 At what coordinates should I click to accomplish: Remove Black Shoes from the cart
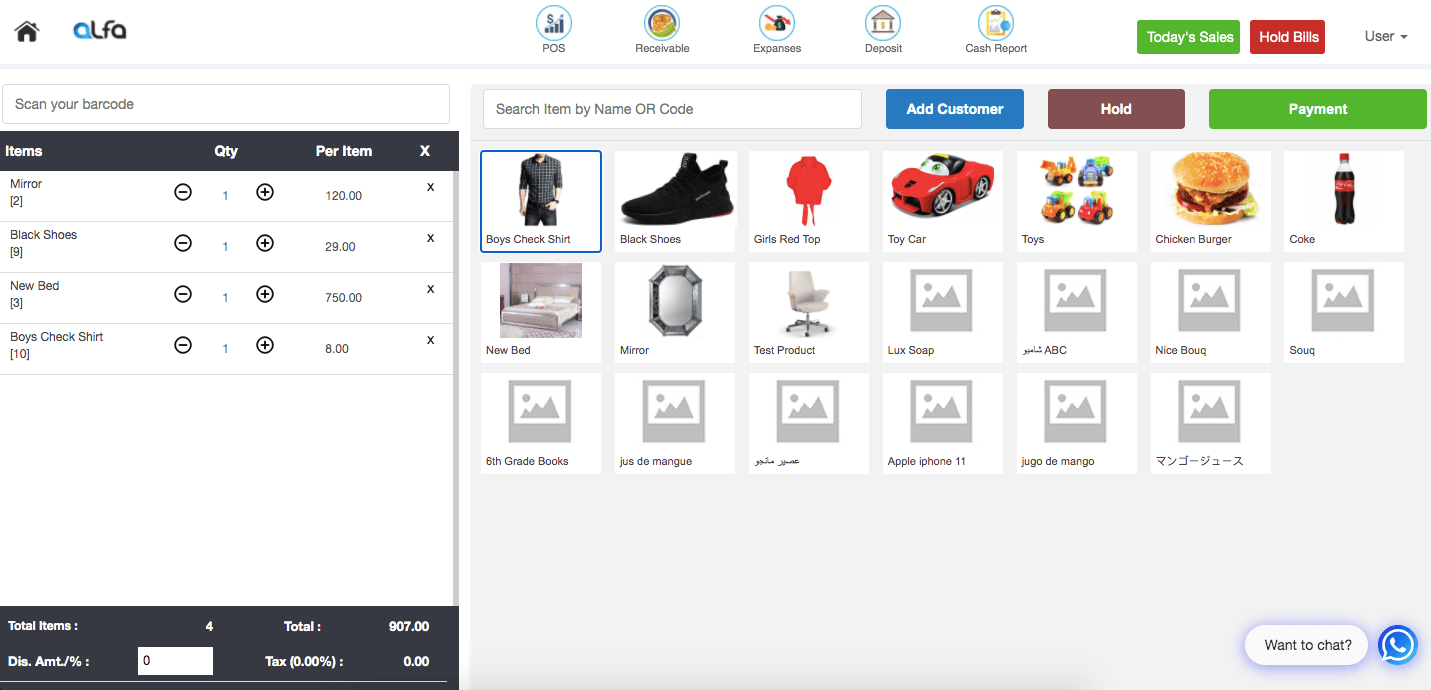(x=430, y=237)
